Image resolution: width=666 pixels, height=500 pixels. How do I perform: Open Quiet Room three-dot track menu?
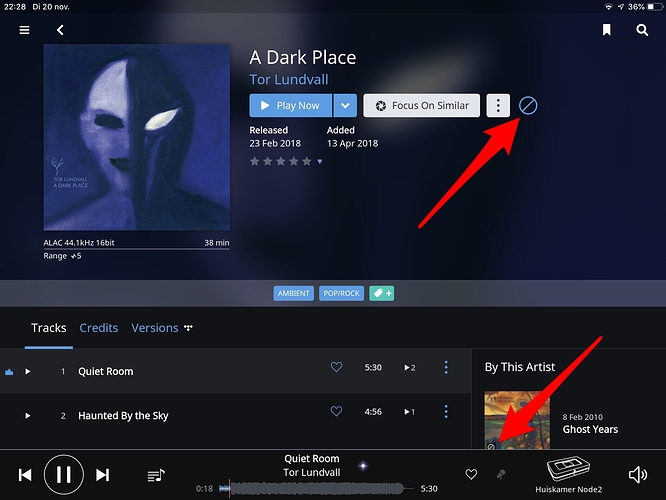[446, 367]
